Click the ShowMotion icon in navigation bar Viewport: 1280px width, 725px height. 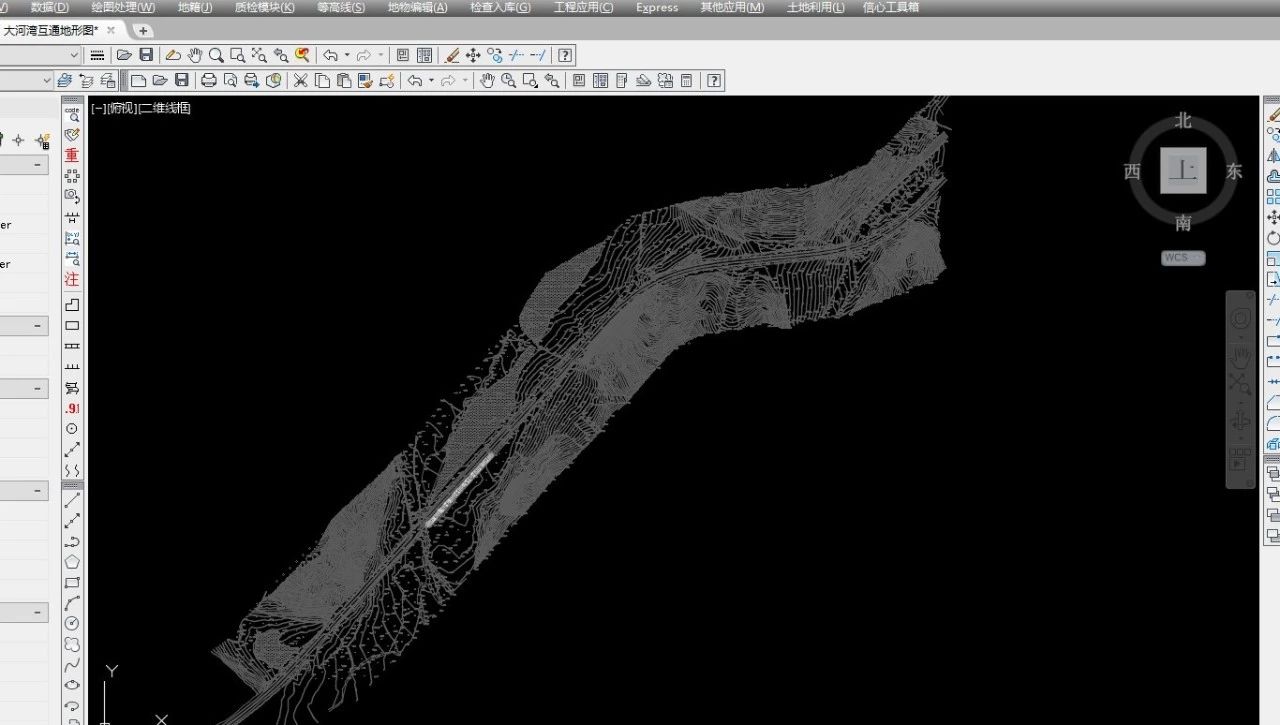pos(1240,458)
